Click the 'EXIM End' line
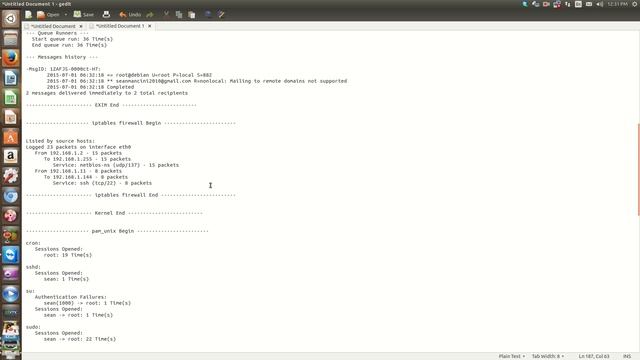The height and width of the screenshot is (360, 640). click(111, 105)
